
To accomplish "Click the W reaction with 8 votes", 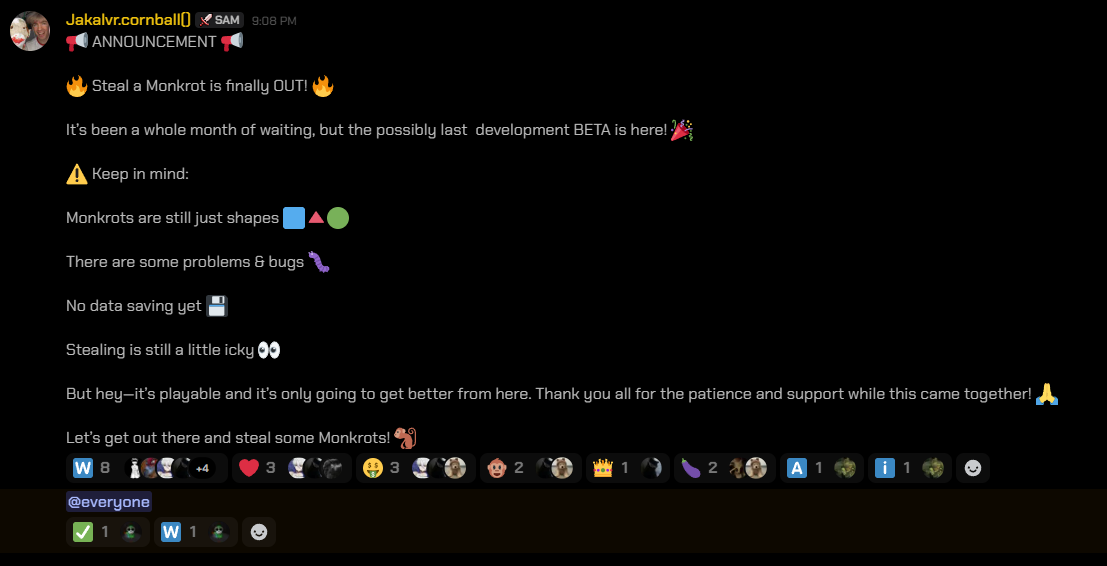I will coord(147,468).
